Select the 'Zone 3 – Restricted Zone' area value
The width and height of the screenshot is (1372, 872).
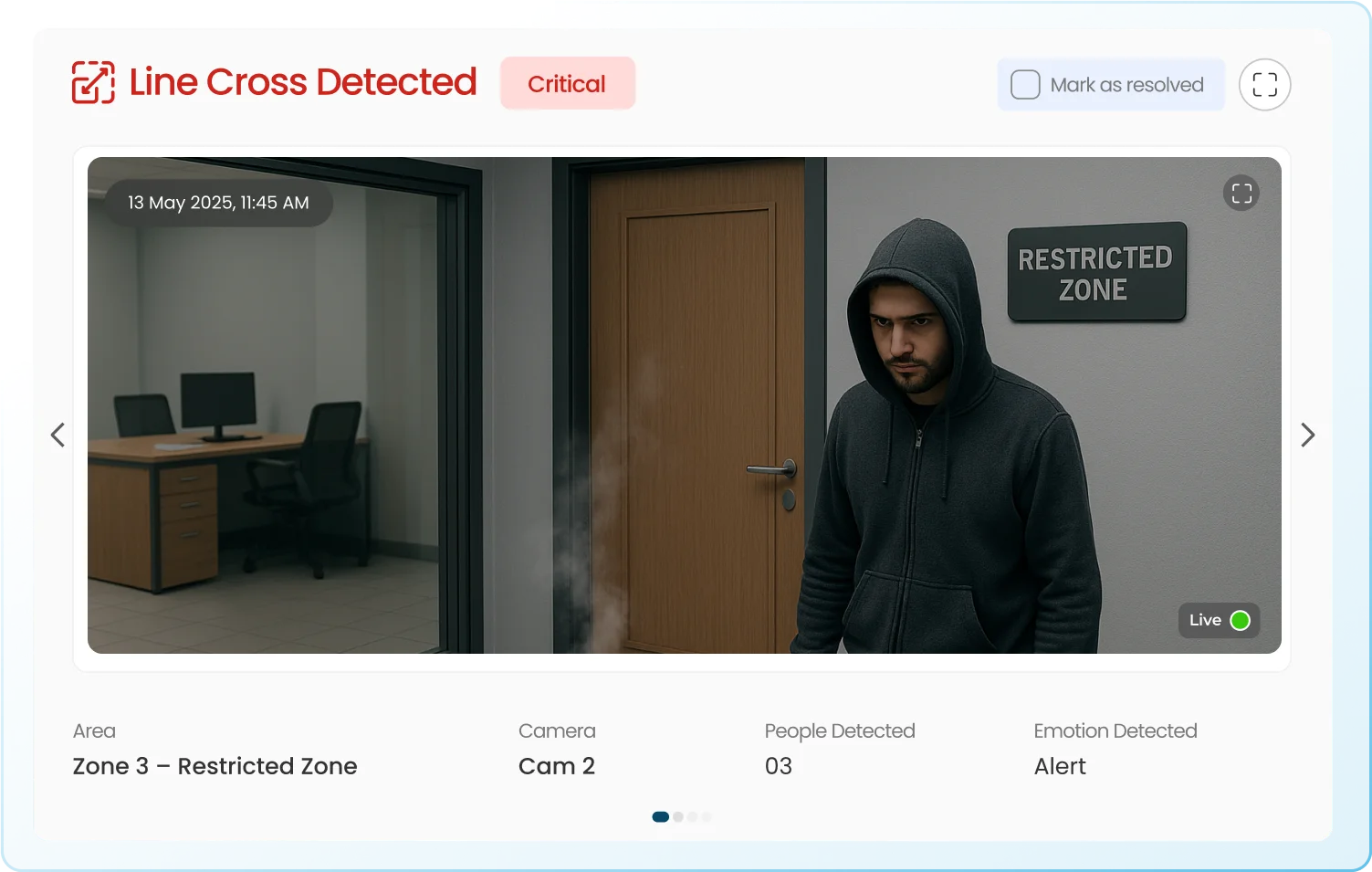click(x=215, y=766)
